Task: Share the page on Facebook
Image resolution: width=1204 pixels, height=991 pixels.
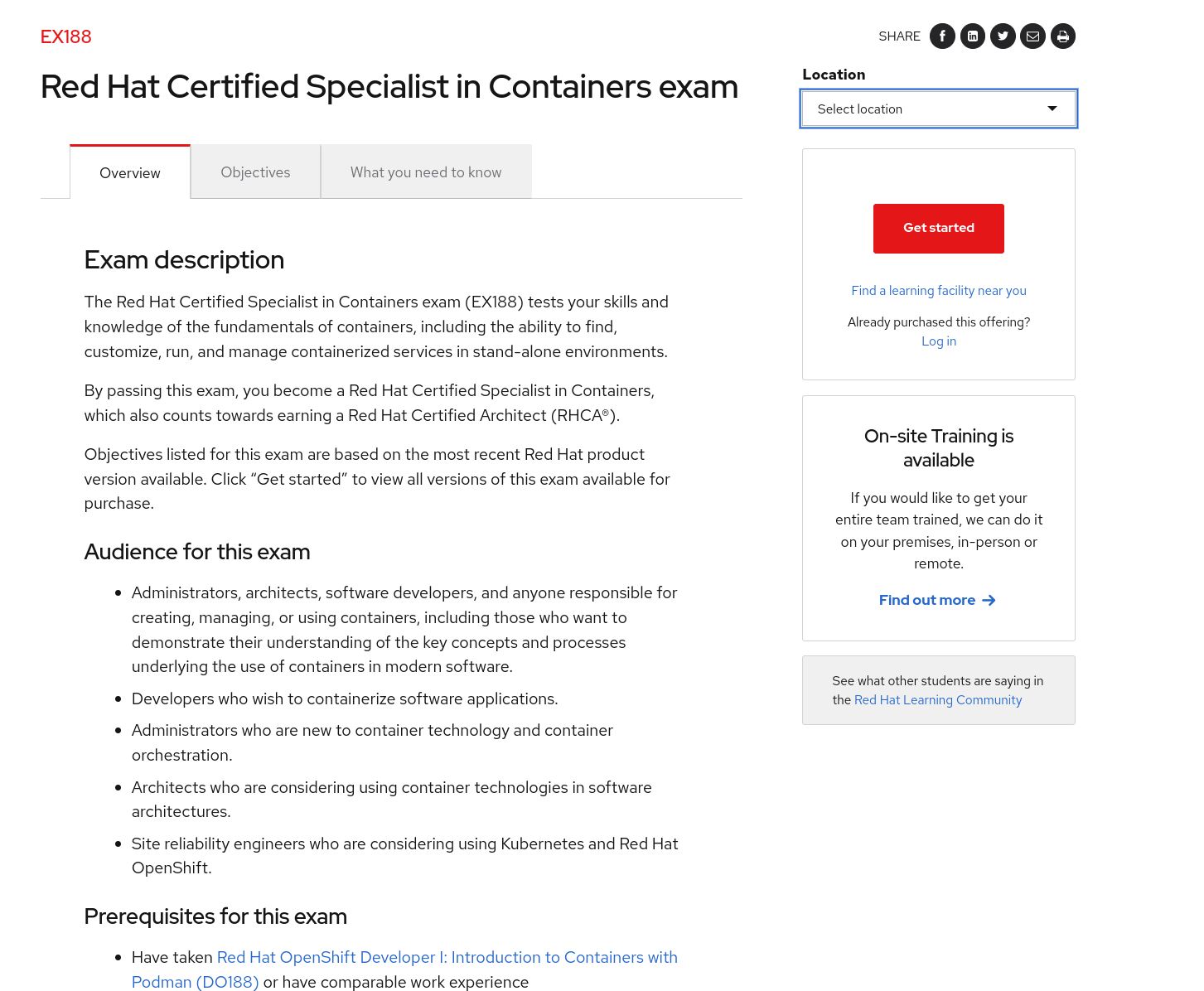Action: [x=942, y=36]
